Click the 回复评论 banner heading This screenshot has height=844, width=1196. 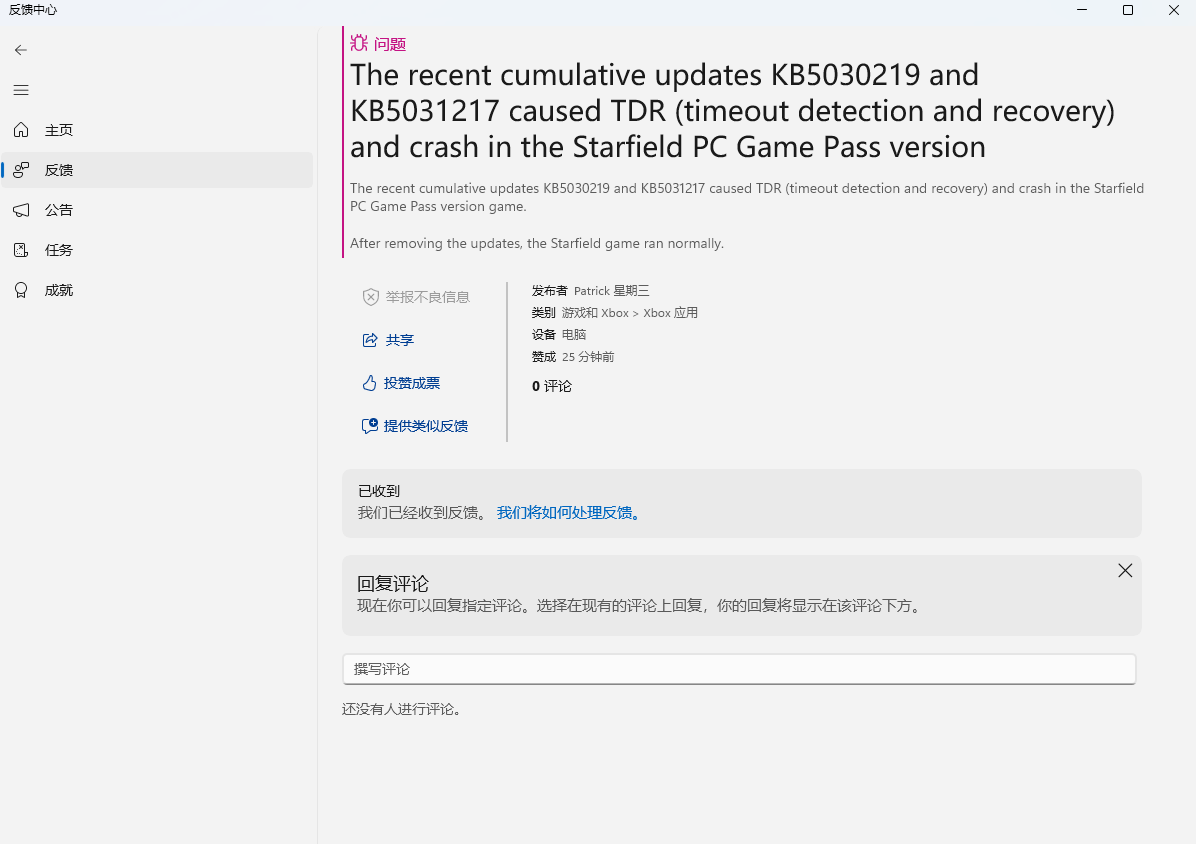pyautogui.click(x=393, y=584)
